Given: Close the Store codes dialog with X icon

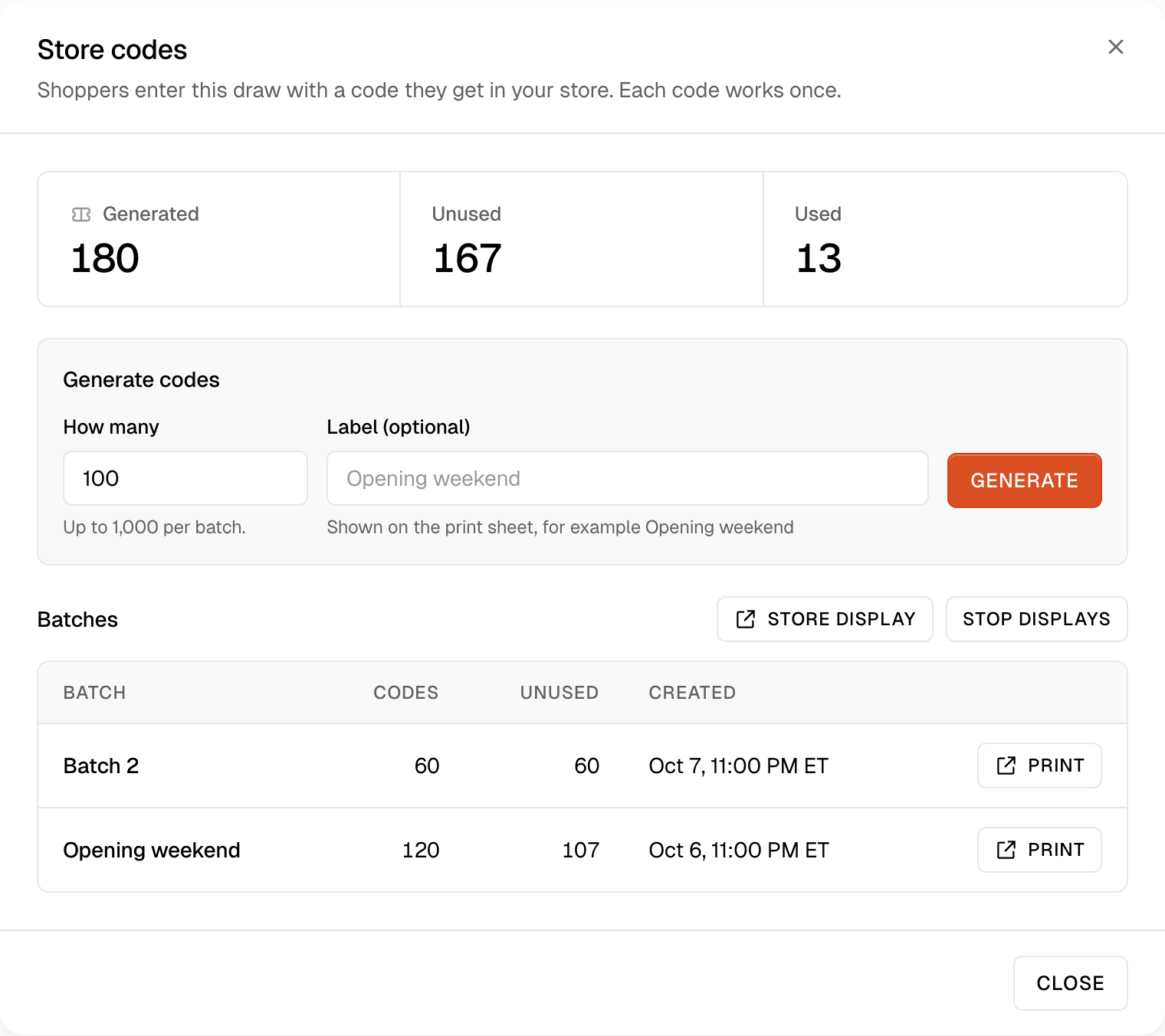Looking at the screenshot, I should (x=1116, y=47).
